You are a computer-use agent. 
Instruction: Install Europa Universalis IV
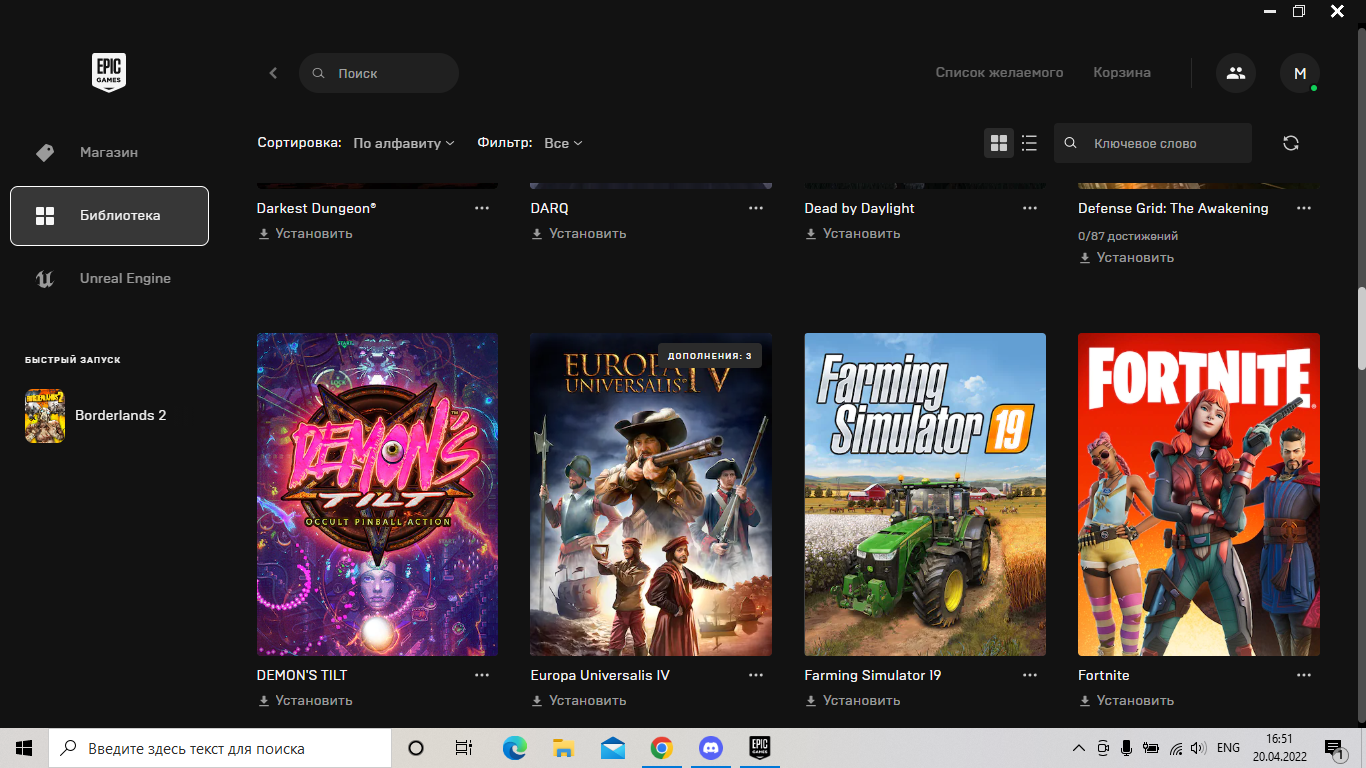point(579,700)
